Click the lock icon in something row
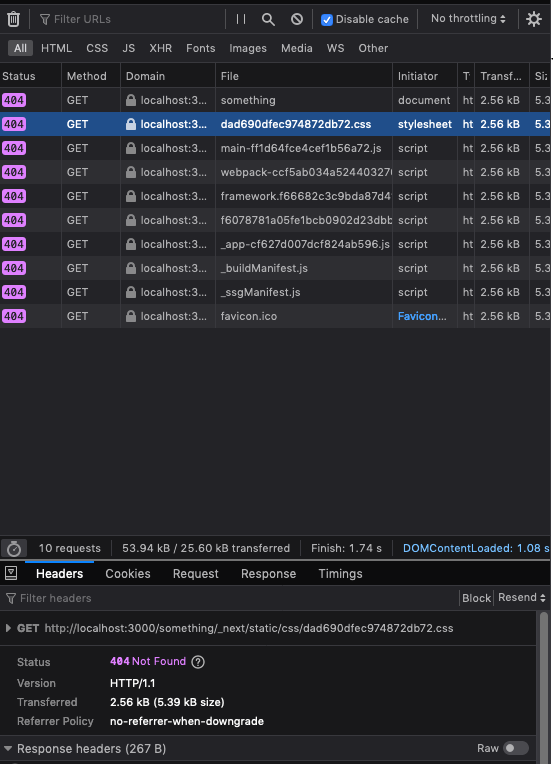The width and height of the screenshot is (553, 764). pos(131,100)
